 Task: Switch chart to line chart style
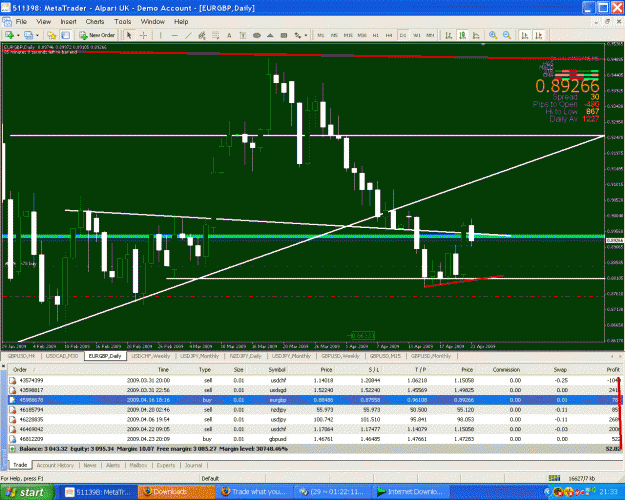[x=476, y=35]
